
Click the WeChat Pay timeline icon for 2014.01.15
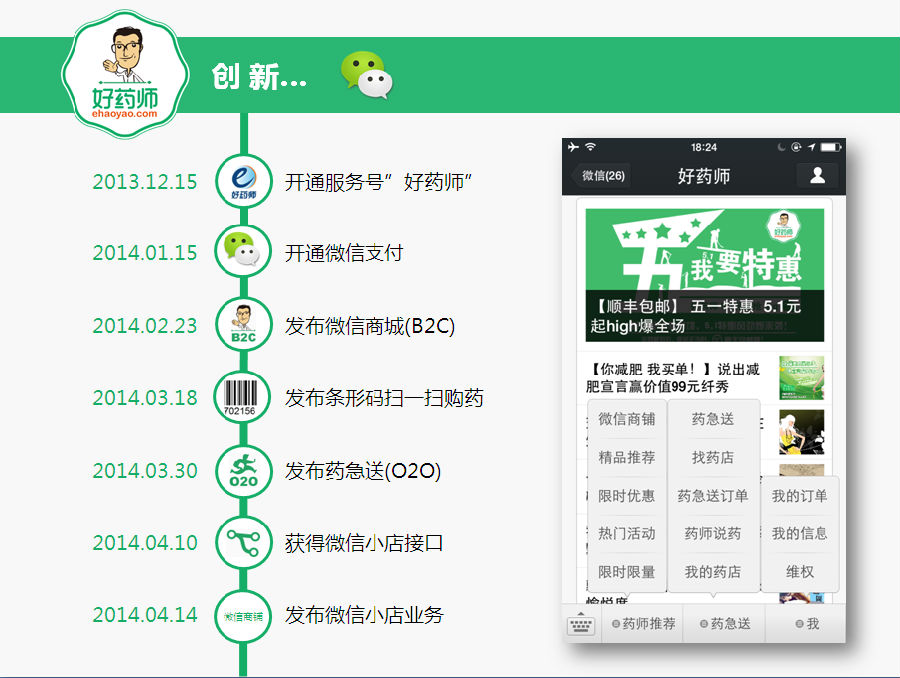(x=243, y=252)
